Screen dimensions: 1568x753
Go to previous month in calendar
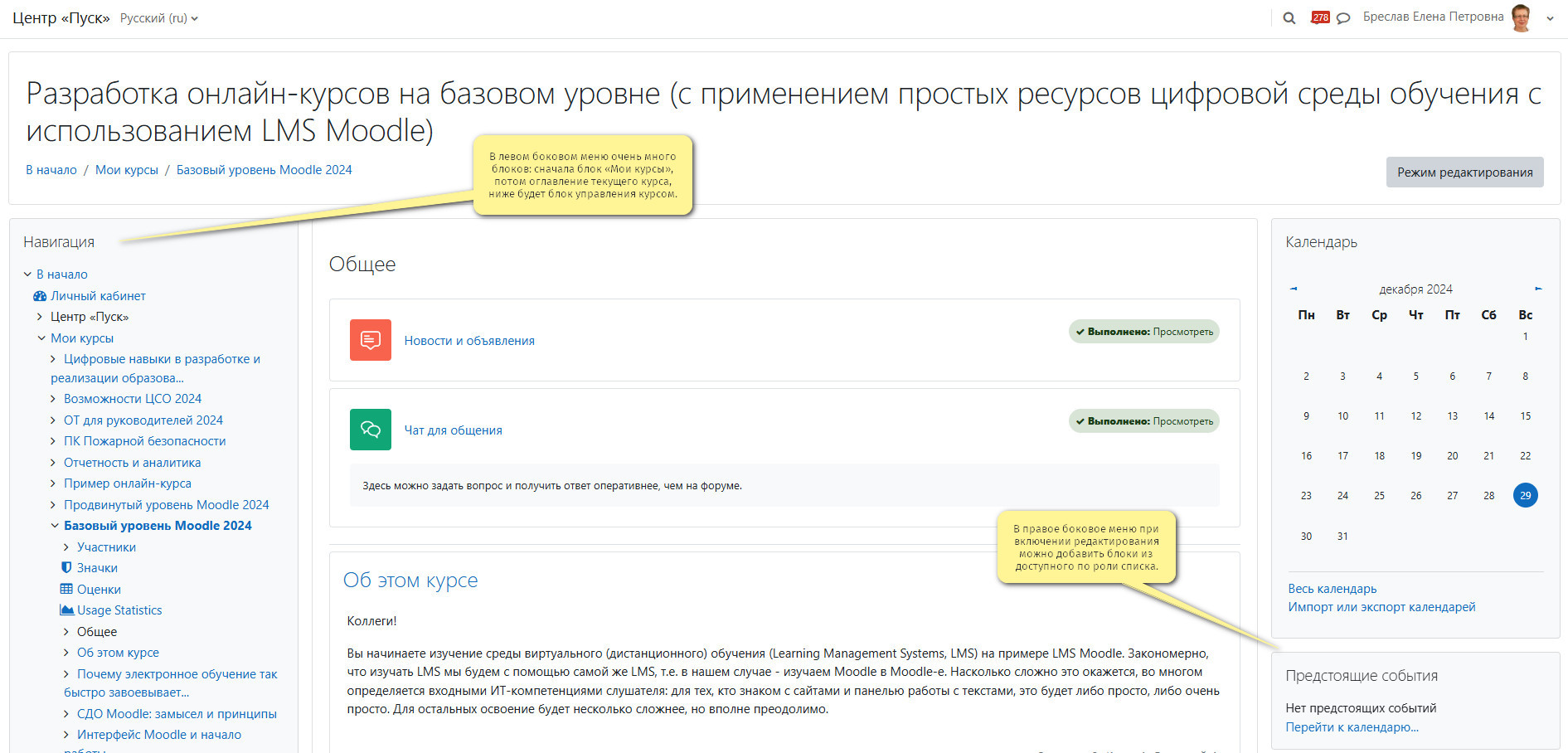pyautogui.click(x=1294, y=289)
